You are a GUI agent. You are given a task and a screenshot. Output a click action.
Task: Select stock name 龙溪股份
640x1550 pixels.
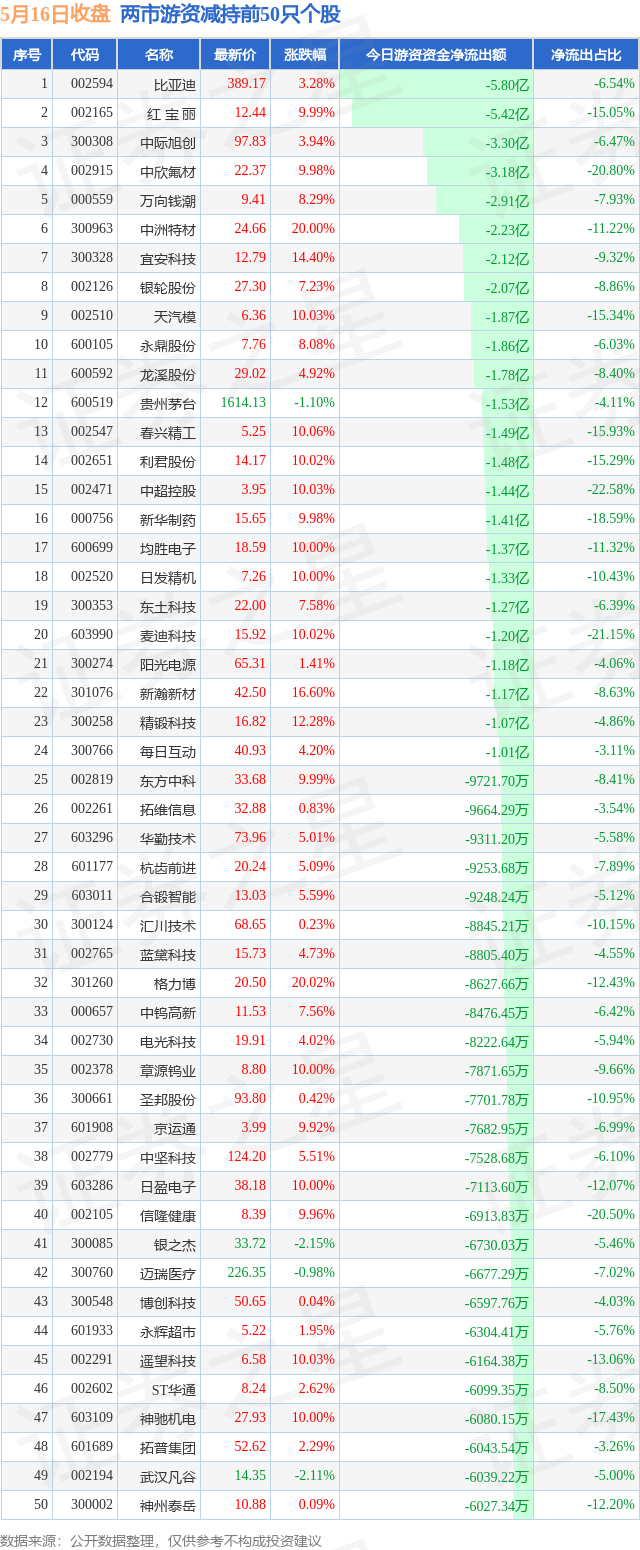tap(168, 374)
